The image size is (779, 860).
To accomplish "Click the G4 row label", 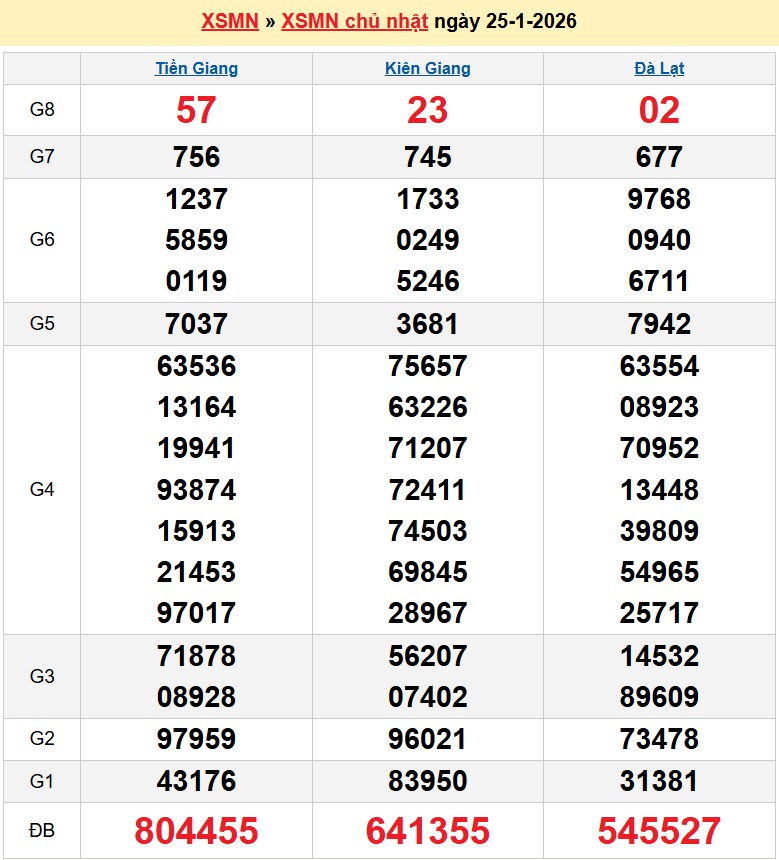I will coord(42,490).
